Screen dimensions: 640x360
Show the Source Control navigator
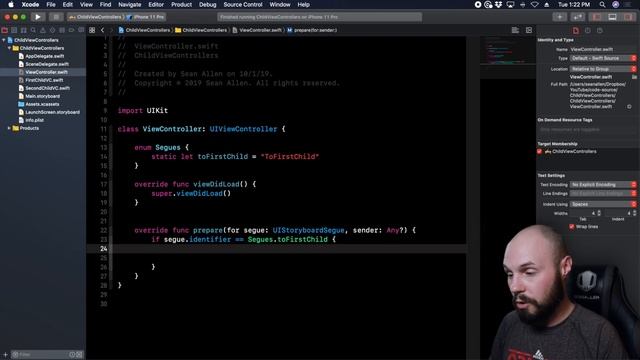coord(14,30)
